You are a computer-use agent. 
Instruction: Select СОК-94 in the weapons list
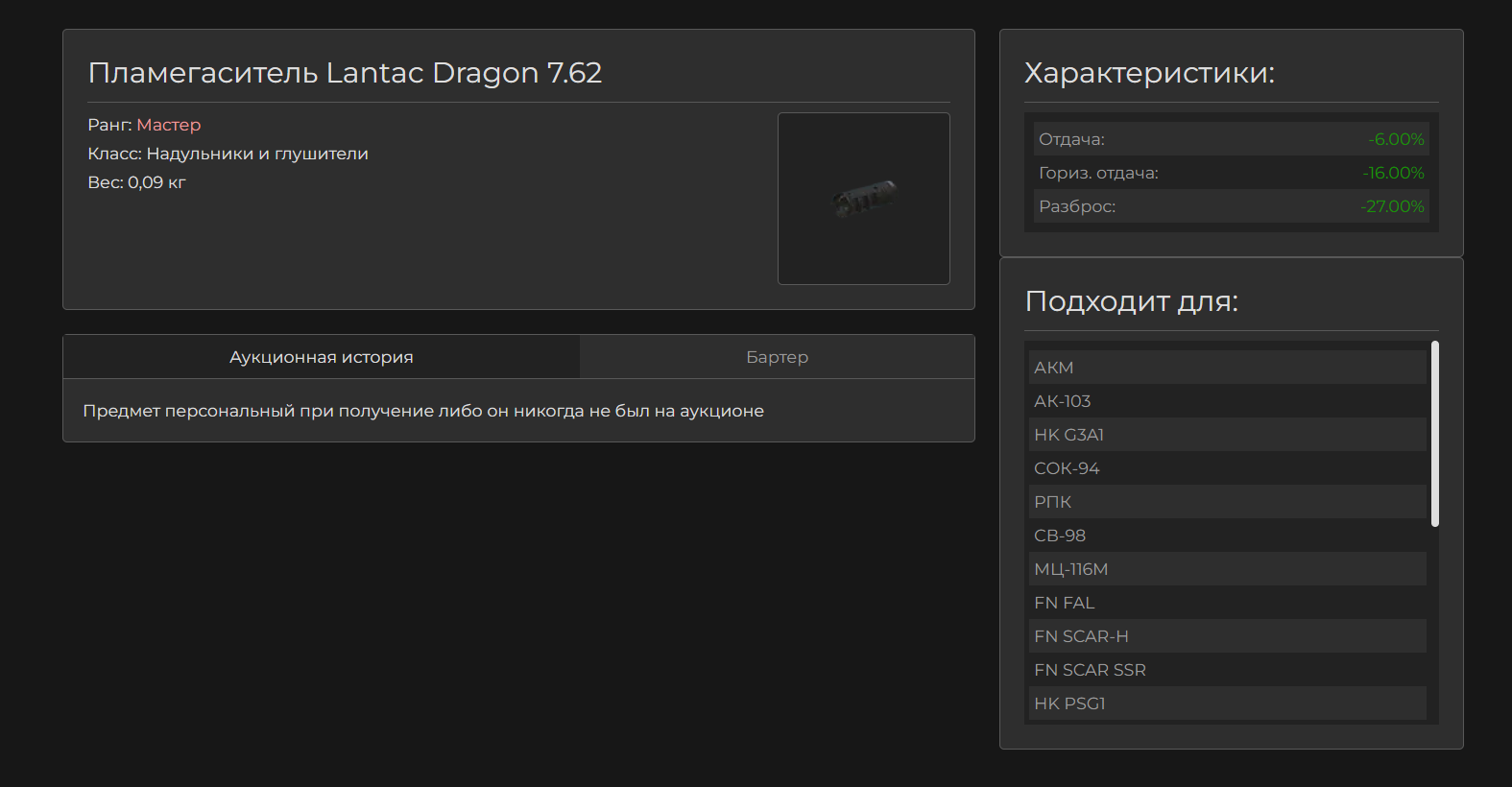1228,468
